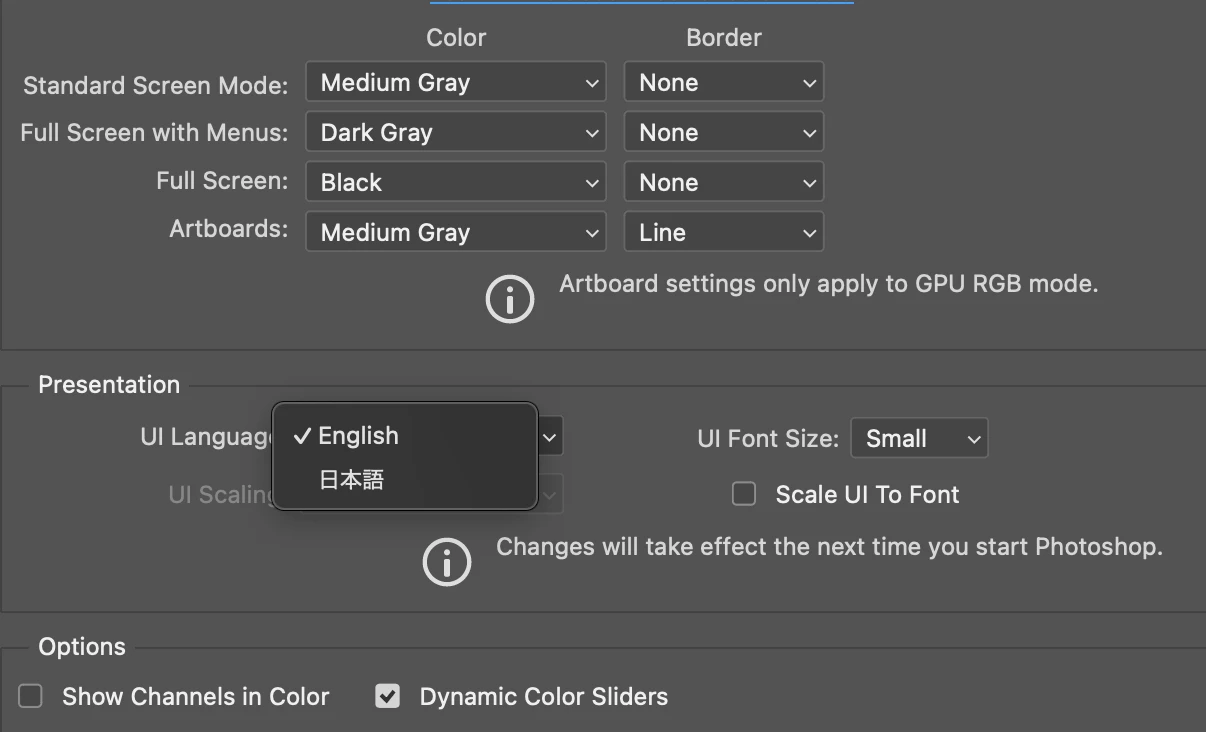
Task: Open the UI Font Size dropdown
Action: tap(919, 439)
